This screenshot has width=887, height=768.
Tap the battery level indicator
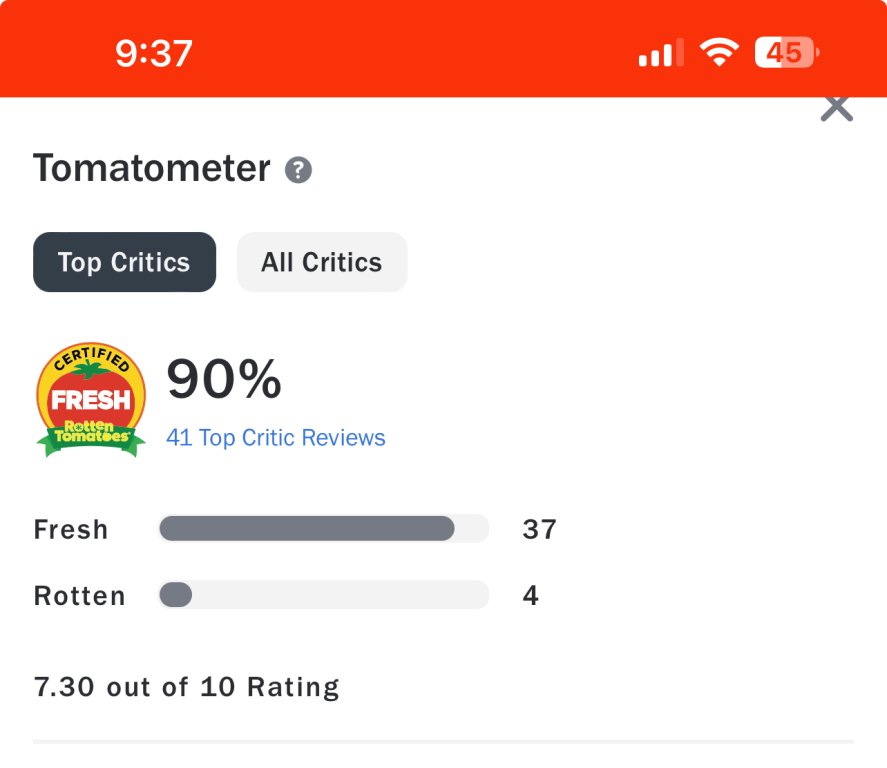[x=786, y=52]
